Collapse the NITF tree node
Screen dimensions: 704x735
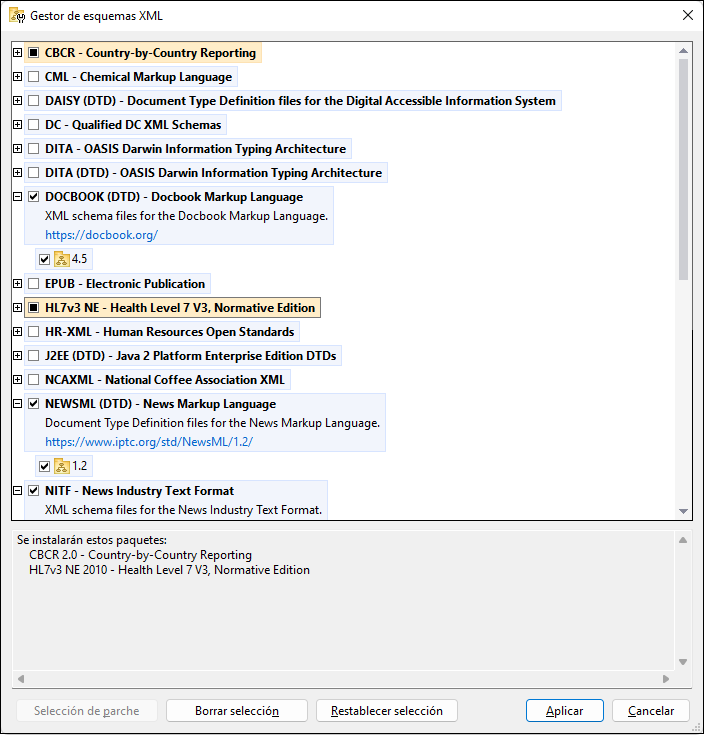(18, 491)
